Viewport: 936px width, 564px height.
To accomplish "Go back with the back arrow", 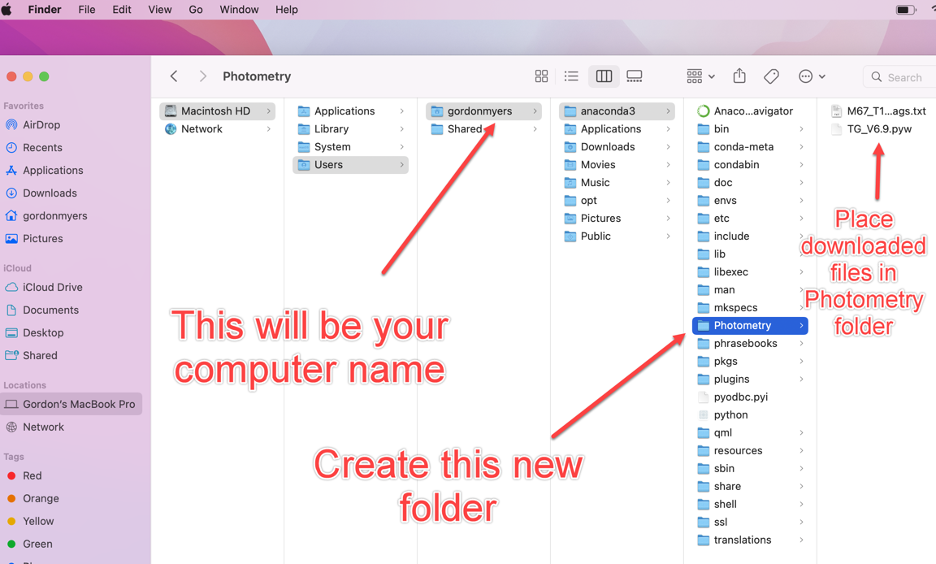I will coord(174,77).
